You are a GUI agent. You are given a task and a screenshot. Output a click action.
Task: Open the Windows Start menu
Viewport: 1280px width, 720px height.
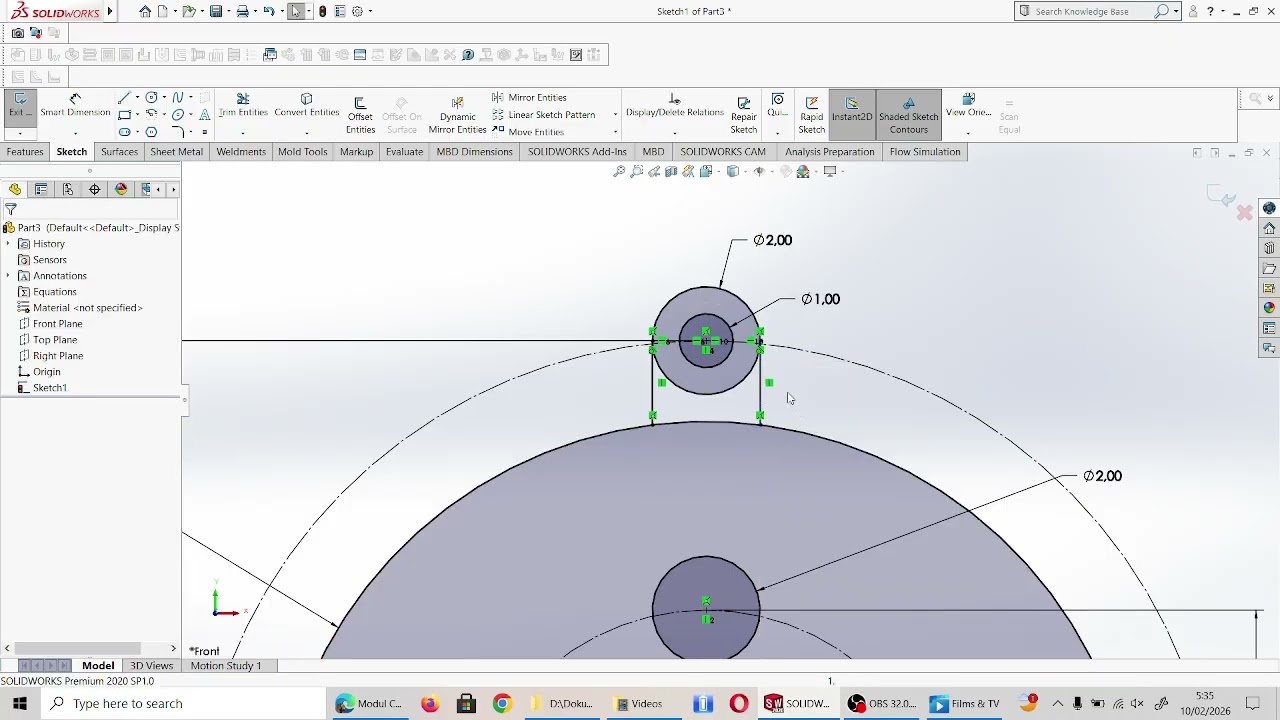pyautogui.click(x=20, y=703)
